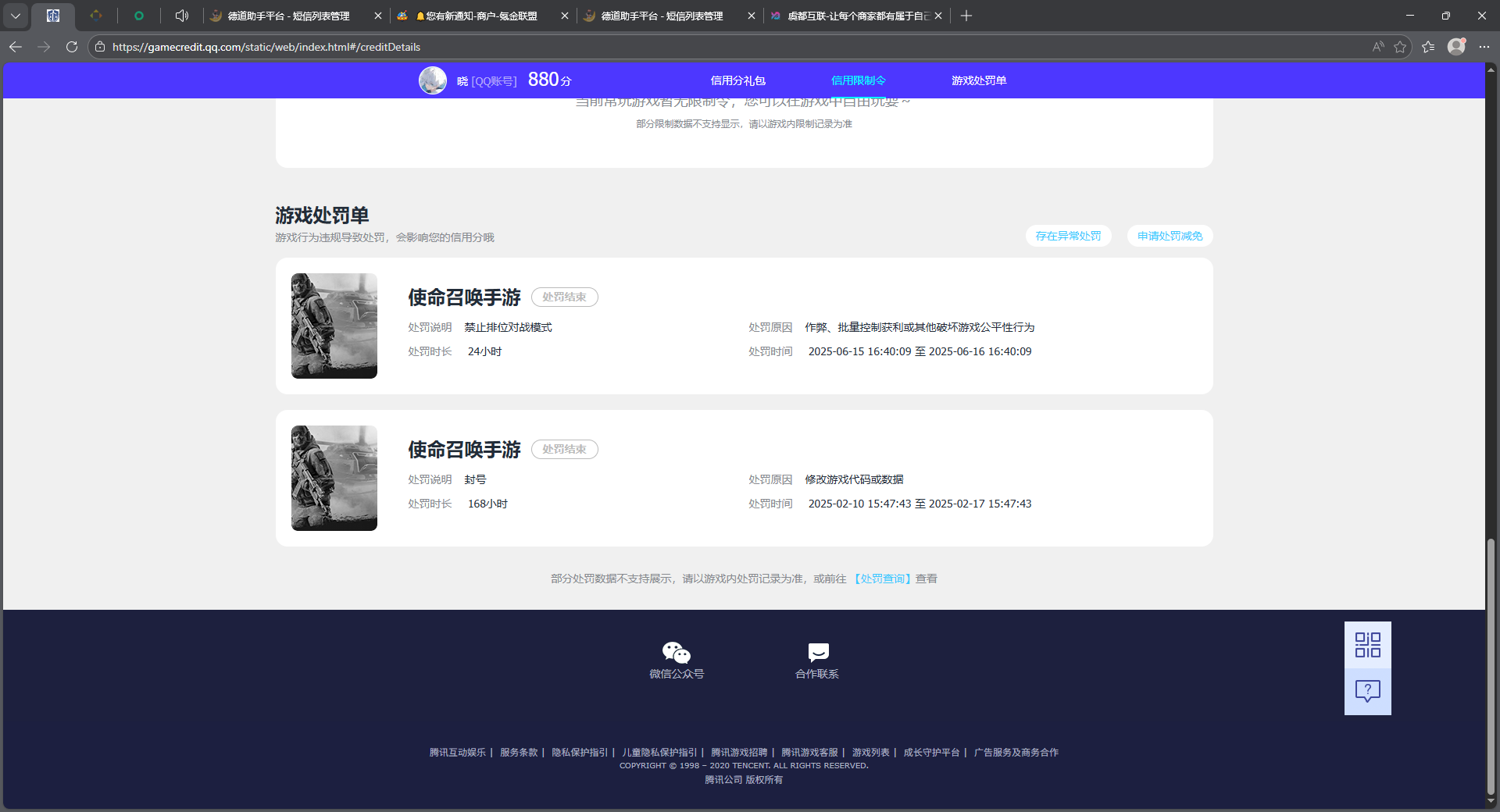Click the 存在异常处罚 button
The height and width of the screenshot is (812, 1500).
click(x=1068, y=236)
